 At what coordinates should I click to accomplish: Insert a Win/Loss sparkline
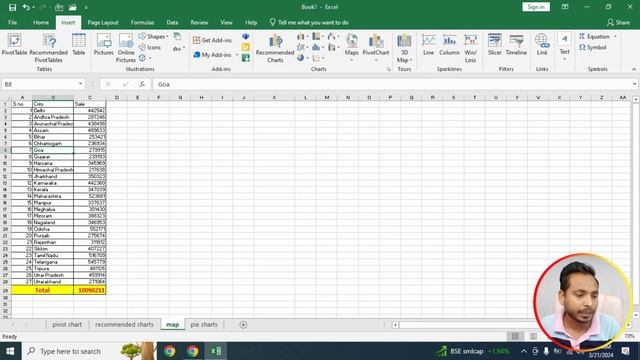(471, 48)
